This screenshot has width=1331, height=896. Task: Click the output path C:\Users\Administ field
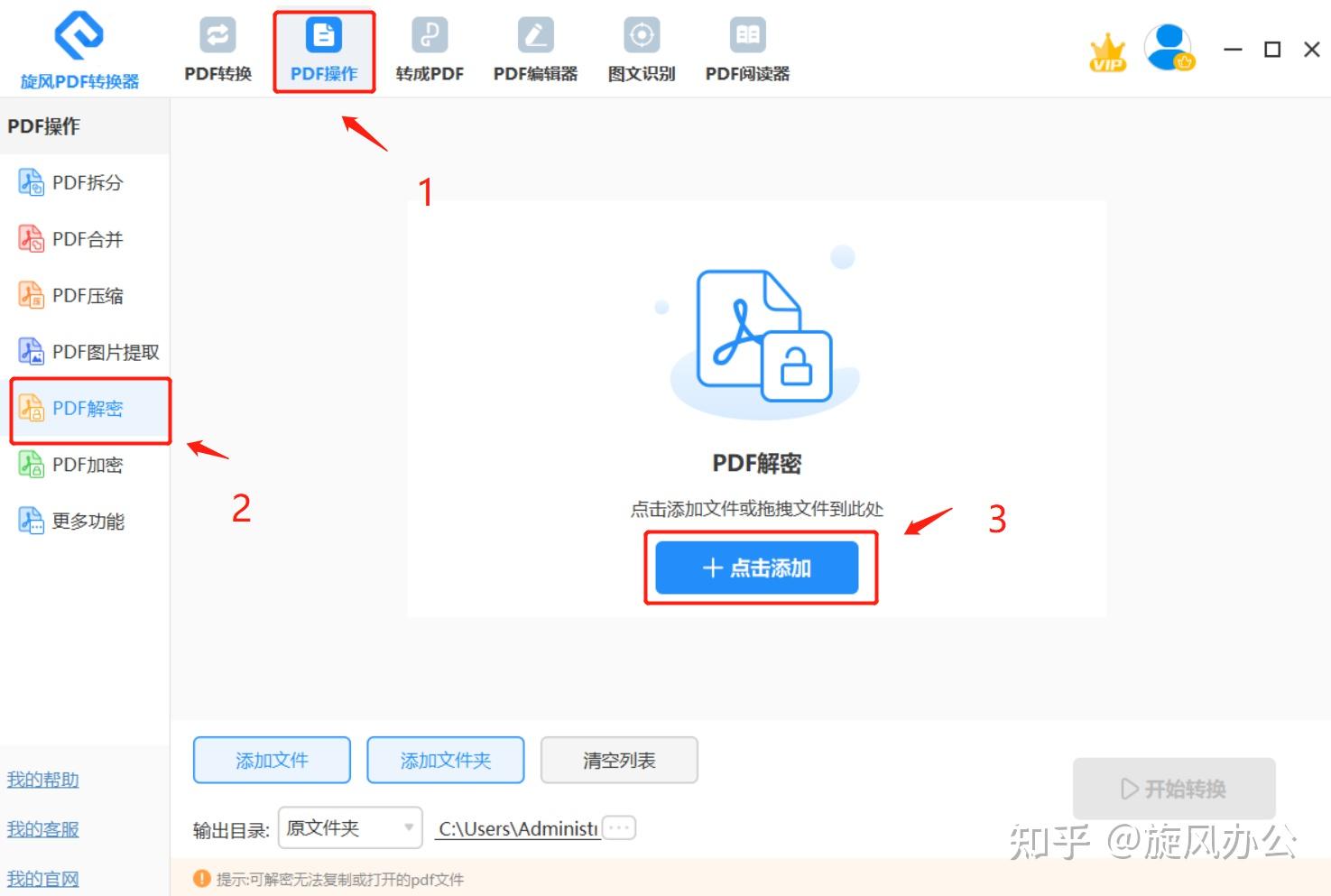(518, 828)
